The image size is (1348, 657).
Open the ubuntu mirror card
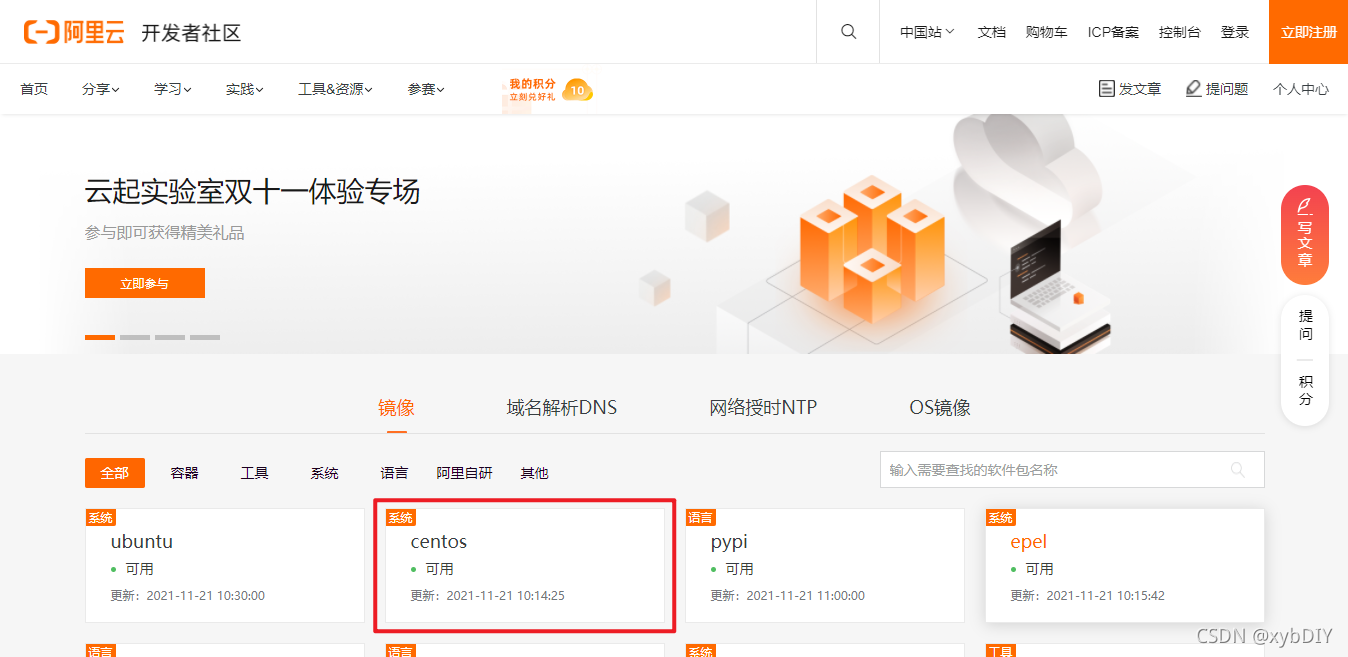click(225, 565)
